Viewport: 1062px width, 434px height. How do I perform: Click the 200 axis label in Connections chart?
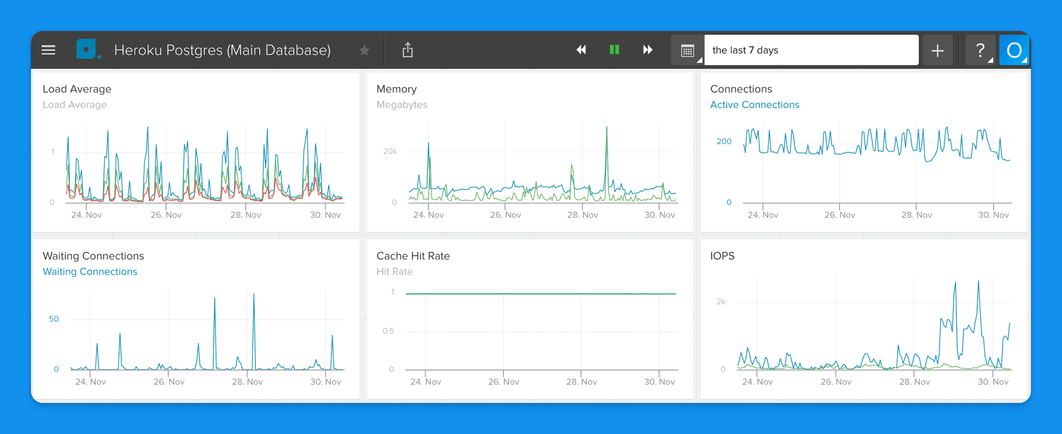pos(724,141)
